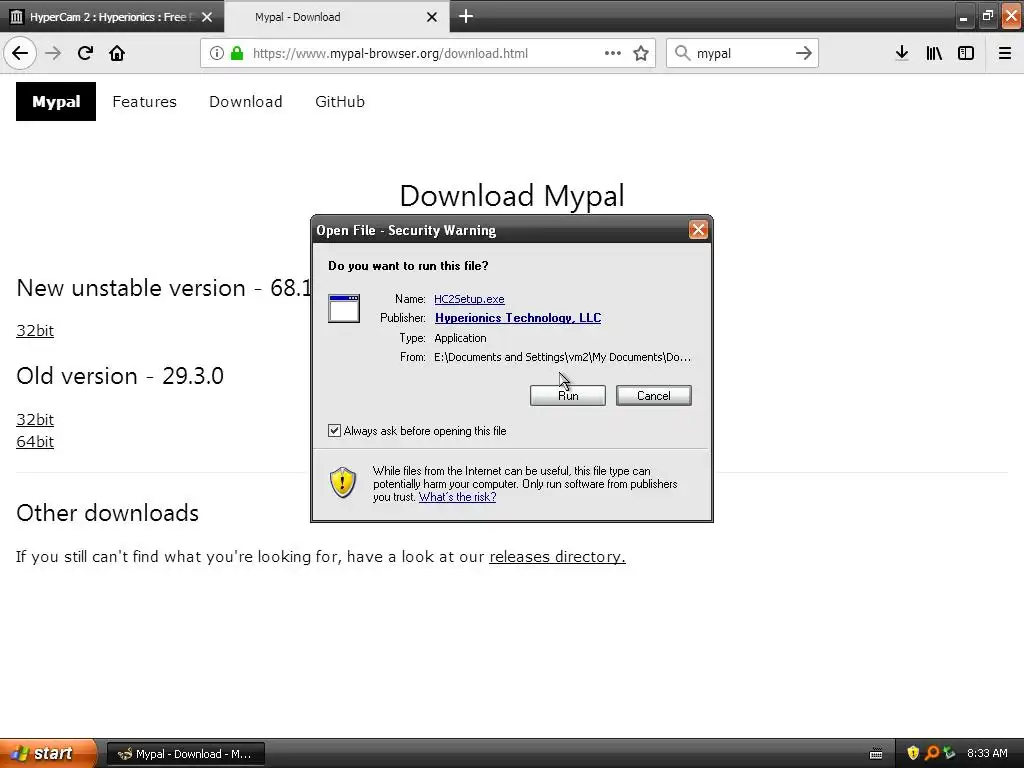Go back with the browser back arrow
Viewport: 1024px width, 768px height.
pyautogui.click(x=20, y=53)
